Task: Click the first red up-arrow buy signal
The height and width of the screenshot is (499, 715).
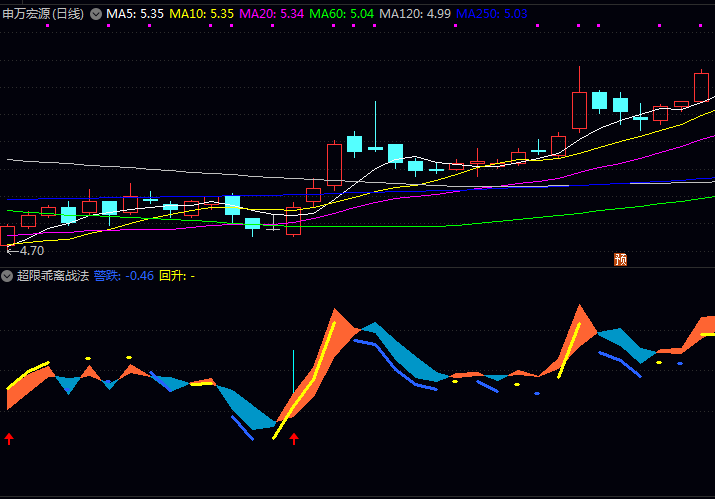Action: point(9,438)
